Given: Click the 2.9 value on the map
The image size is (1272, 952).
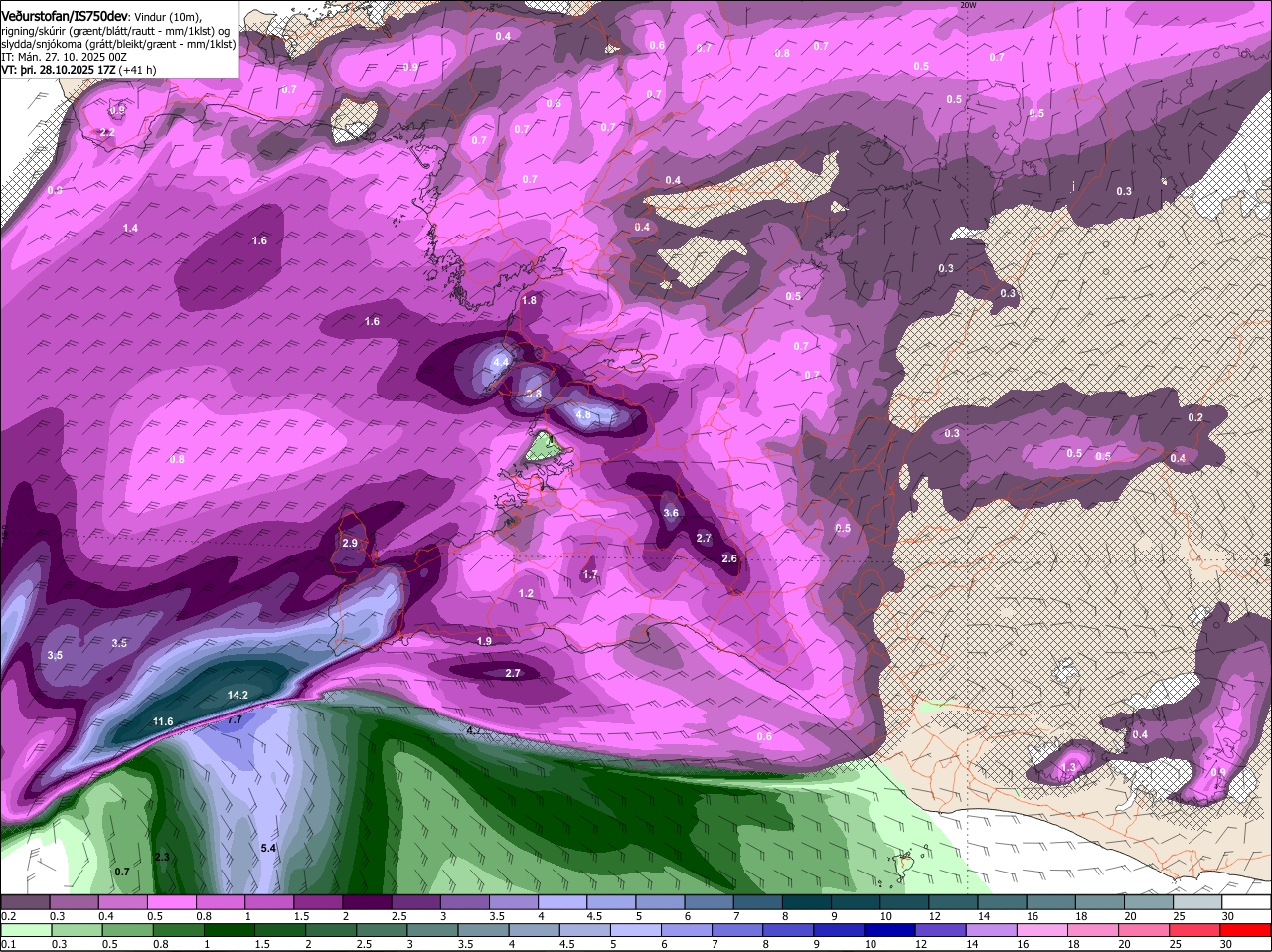Looking at the screenshot, I should 350,543.
